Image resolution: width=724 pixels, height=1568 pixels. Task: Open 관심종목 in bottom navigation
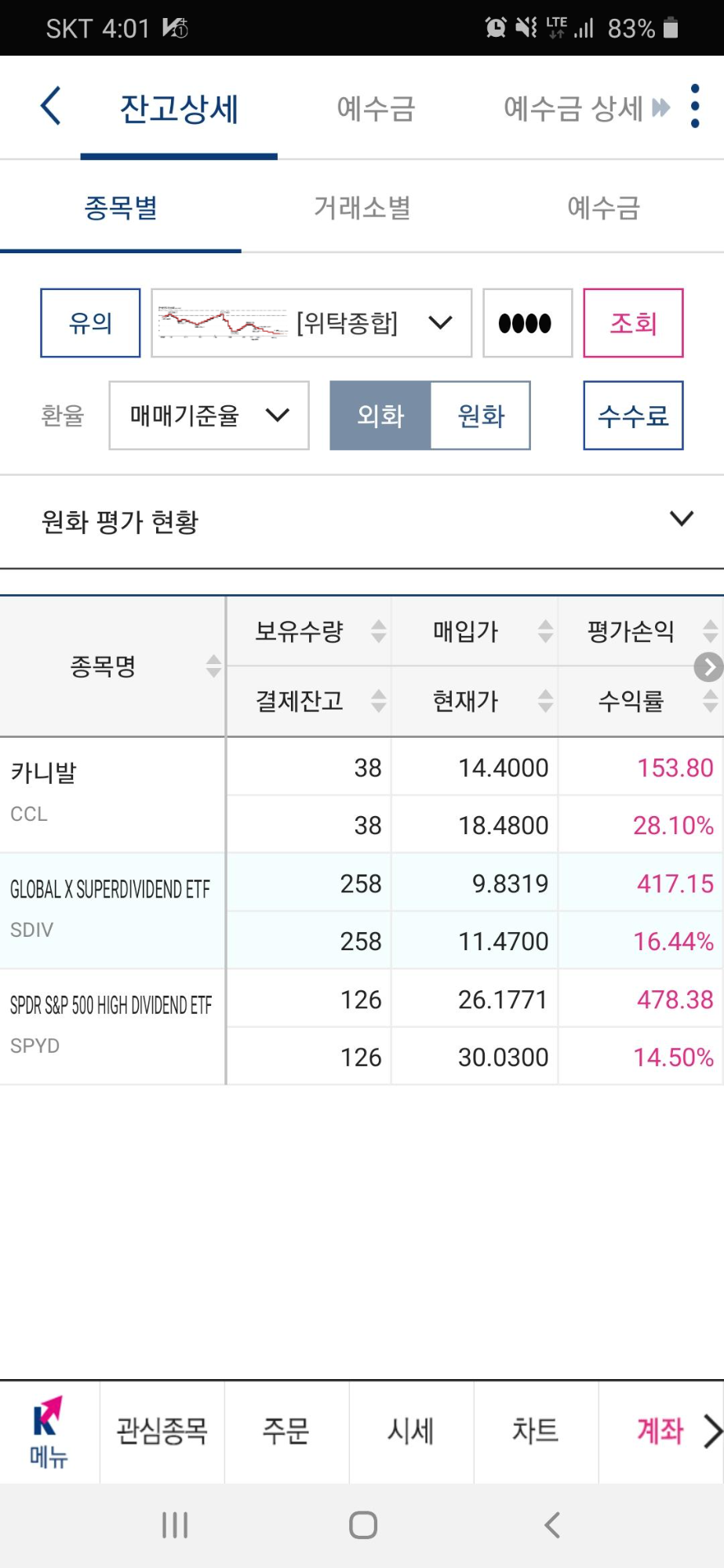pos(162,1432)
